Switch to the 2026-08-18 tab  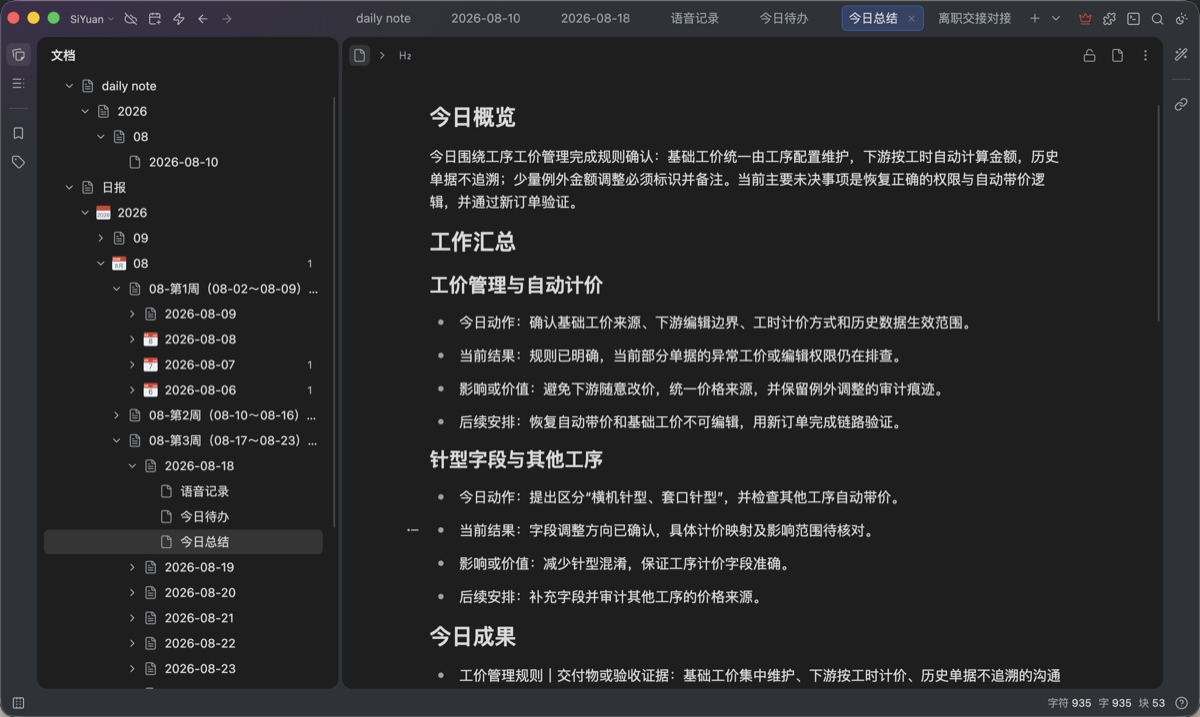(595, 19)
